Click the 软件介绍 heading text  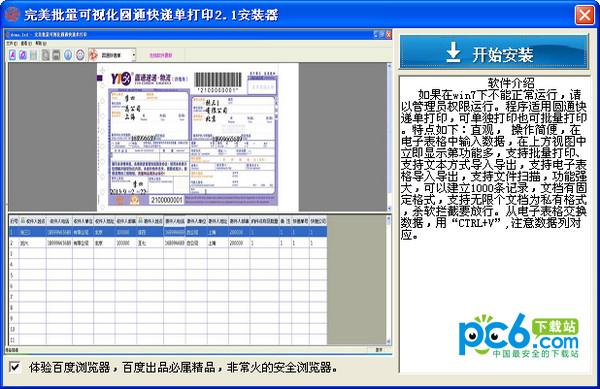[x=511, y=83]
